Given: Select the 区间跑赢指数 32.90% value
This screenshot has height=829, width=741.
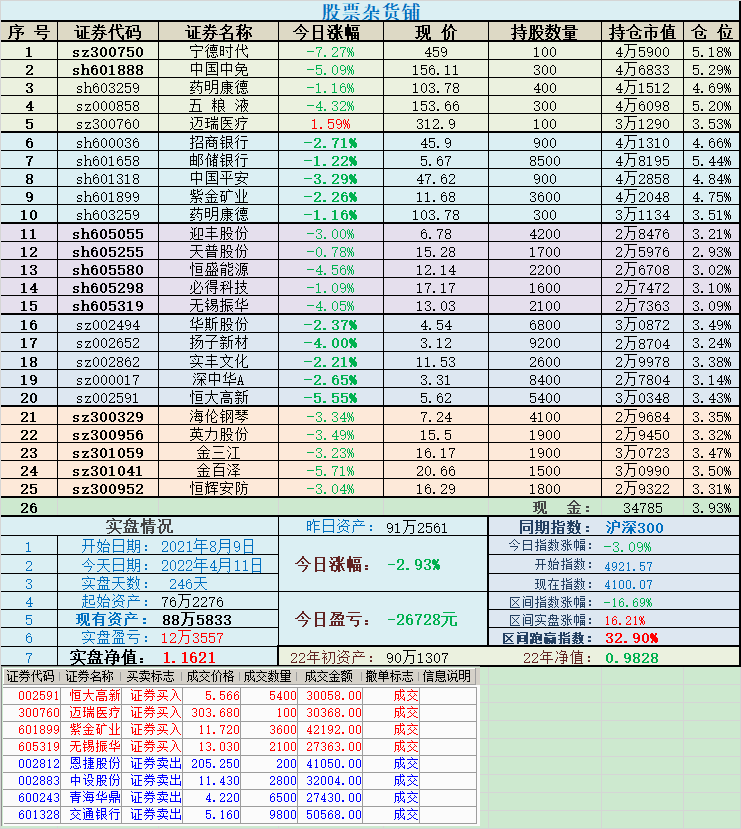Looking at the screenshot, I should pyautogui.click(x=631, y=638).
